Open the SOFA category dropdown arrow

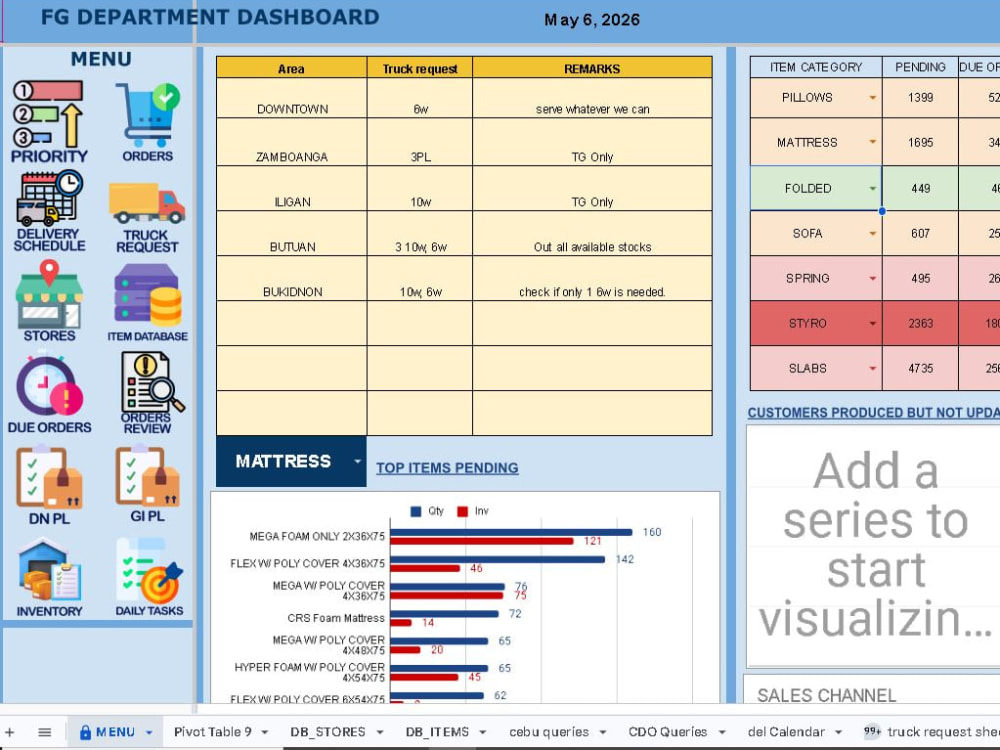pos(872,233)
